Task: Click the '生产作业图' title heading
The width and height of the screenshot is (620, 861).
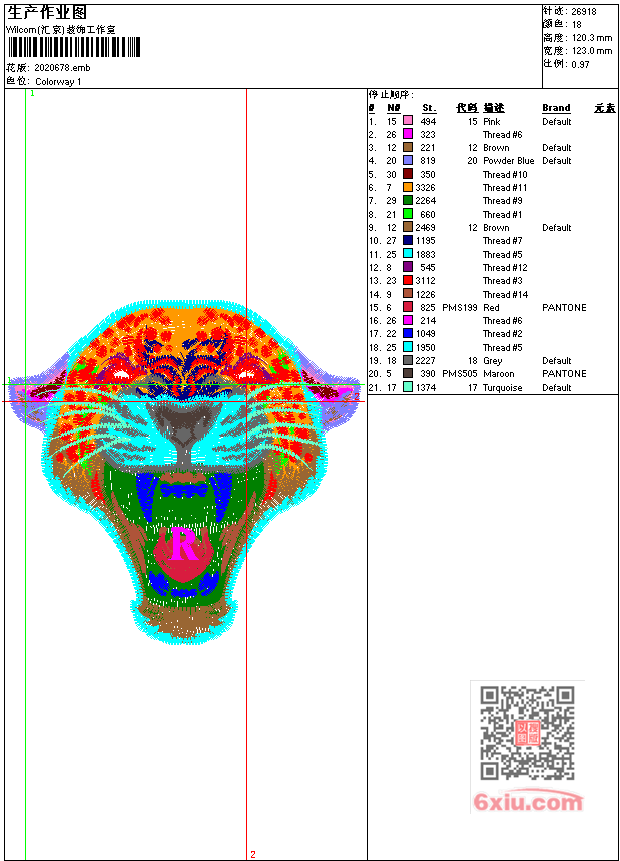Action: (47, 13)
